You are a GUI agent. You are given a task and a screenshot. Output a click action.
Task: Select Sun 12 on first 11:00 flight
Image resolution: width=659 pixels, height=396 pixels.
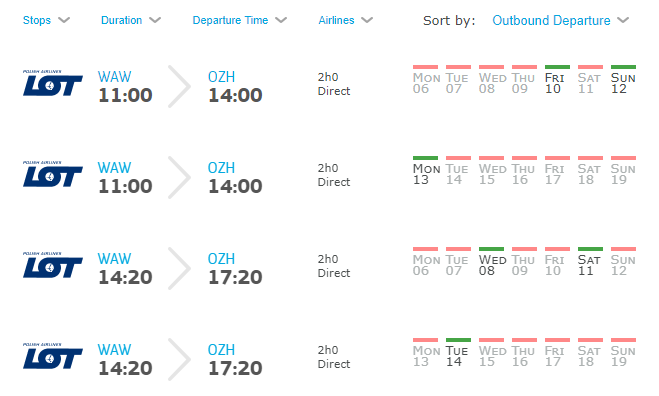point(623,80)
